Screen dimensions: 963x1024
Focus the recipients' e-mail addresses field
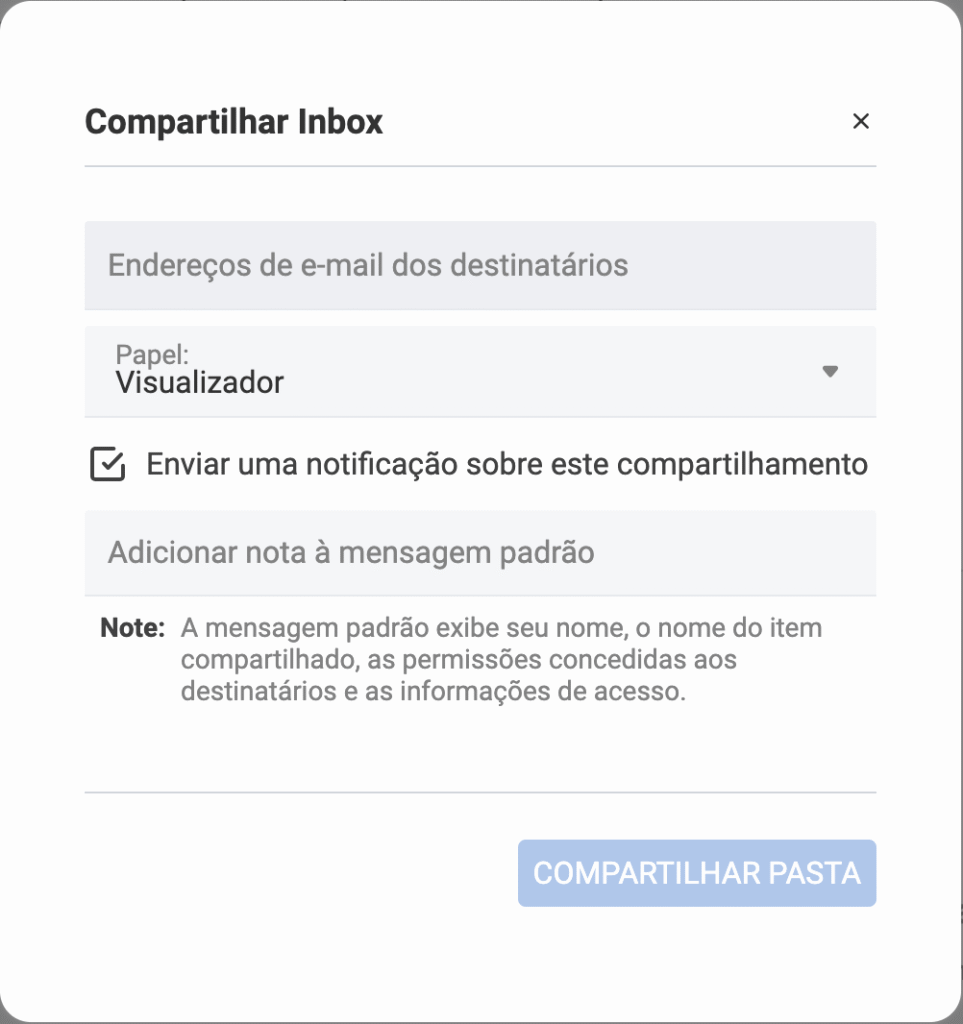(480, 266)
